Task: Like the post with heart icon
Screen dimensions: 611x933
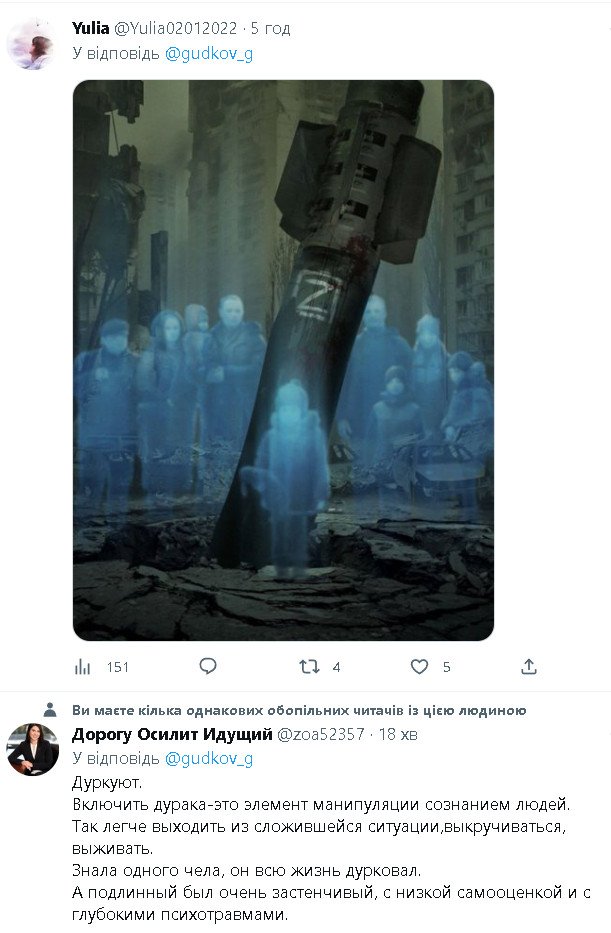Action: point(419,666)
